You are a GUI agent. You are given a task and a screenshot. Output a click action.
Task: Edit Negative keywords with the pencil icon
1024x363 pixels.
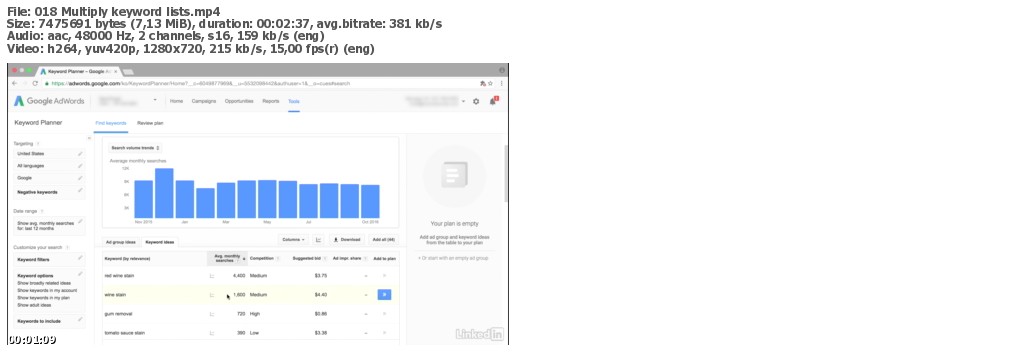coord(80,190)
